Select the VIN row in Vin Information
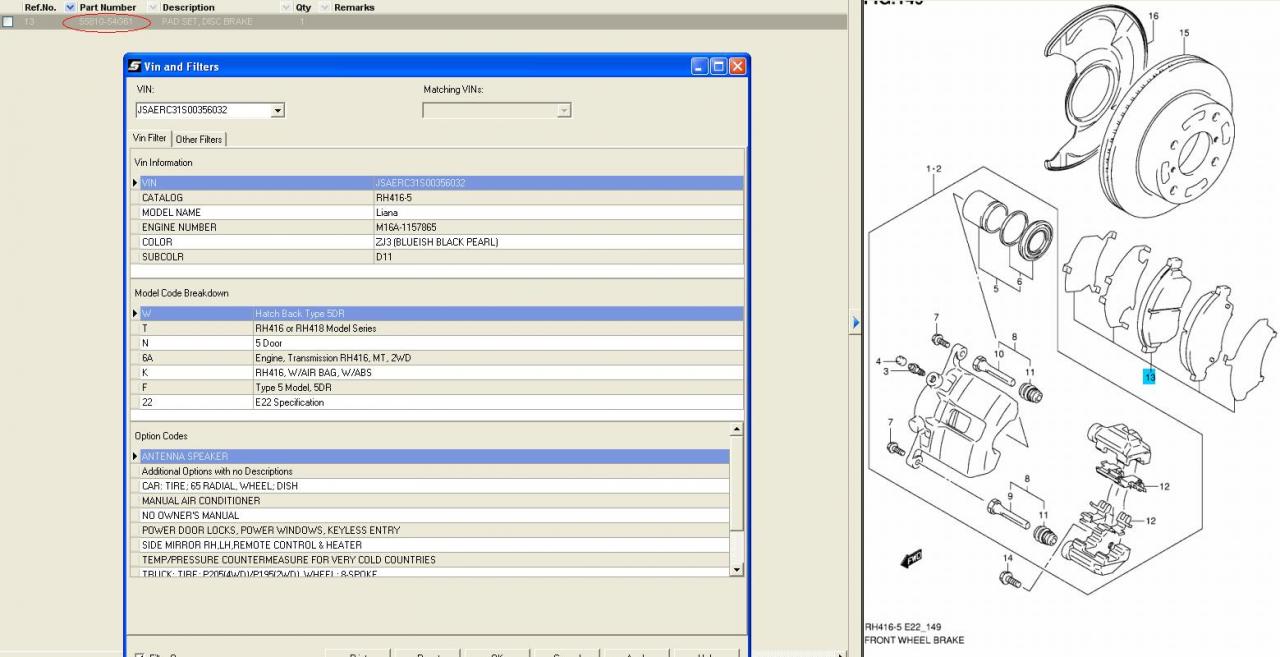The height and width of the screenshot is (657, 1280). point(437,183)
